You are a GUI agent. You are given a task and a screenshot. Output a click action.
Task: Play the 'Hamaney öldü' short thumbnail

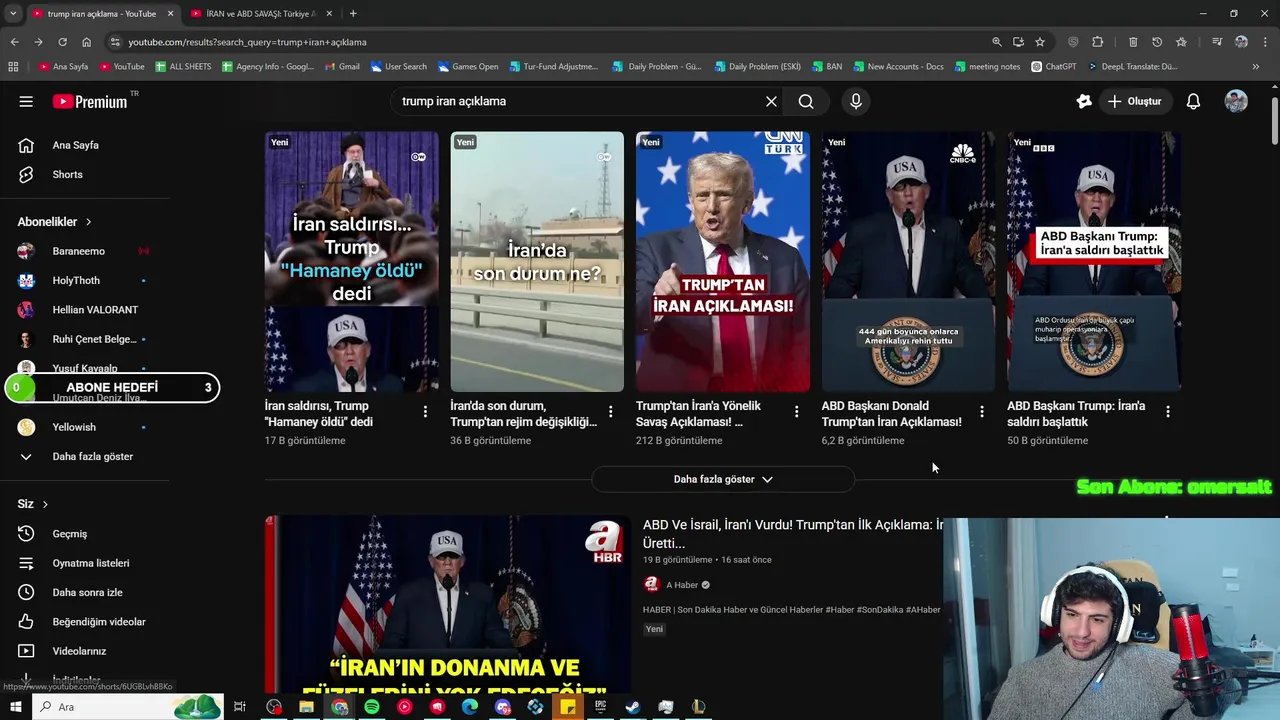(x=351, y=261)
